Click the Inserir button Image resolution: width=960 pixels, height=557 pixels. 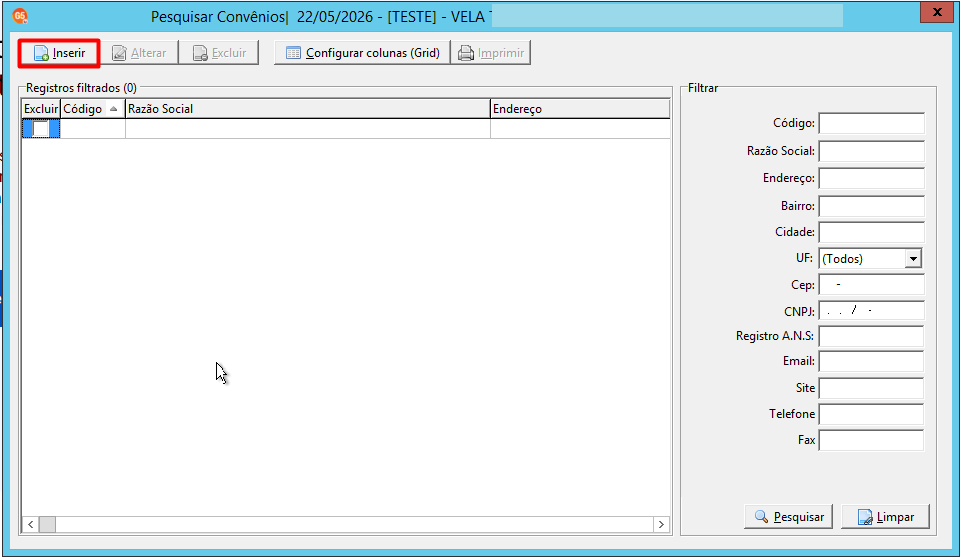(59, 53)
